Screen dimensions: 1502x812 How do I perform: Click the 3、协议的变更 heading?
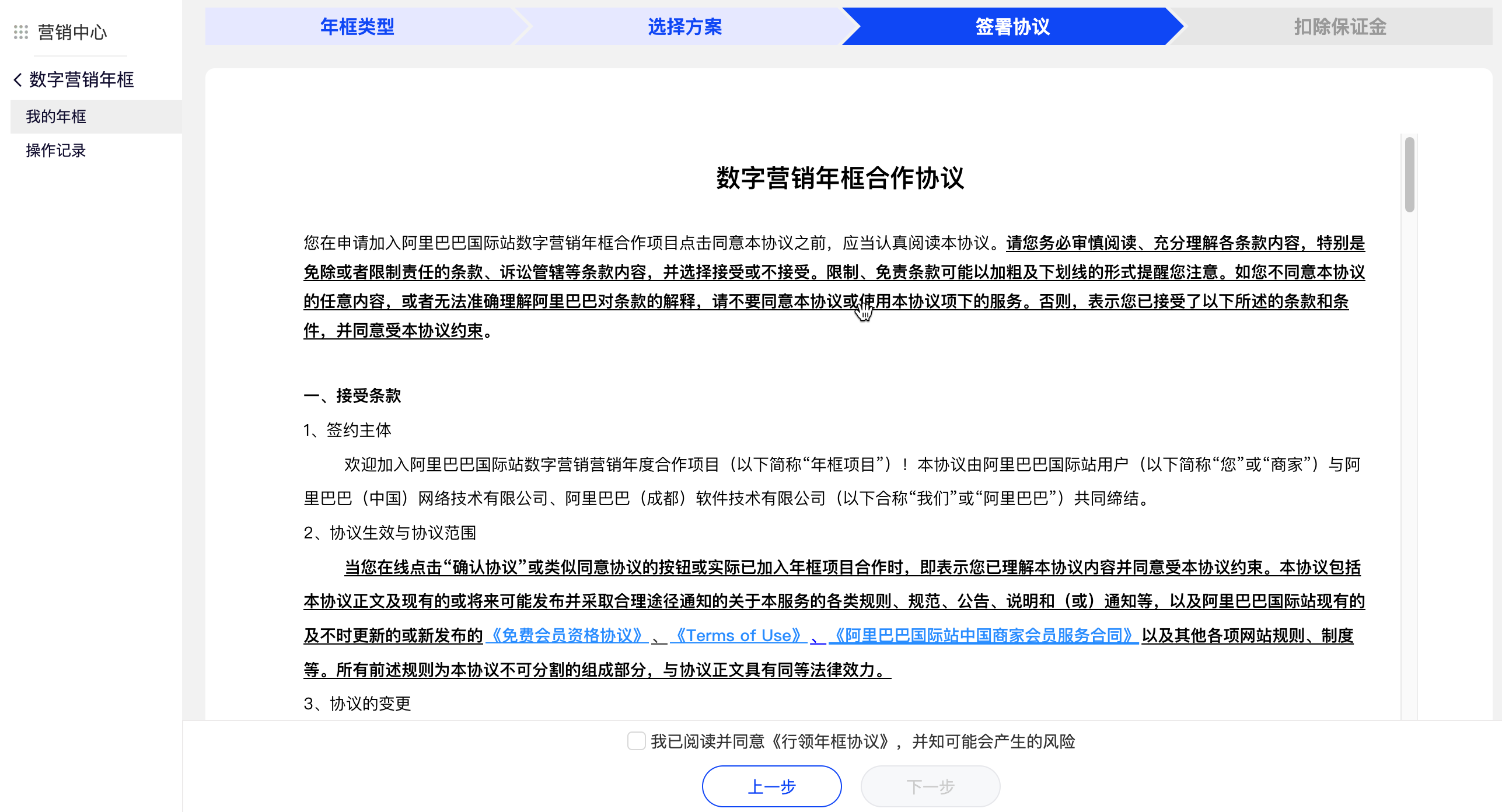pos(357,703)
